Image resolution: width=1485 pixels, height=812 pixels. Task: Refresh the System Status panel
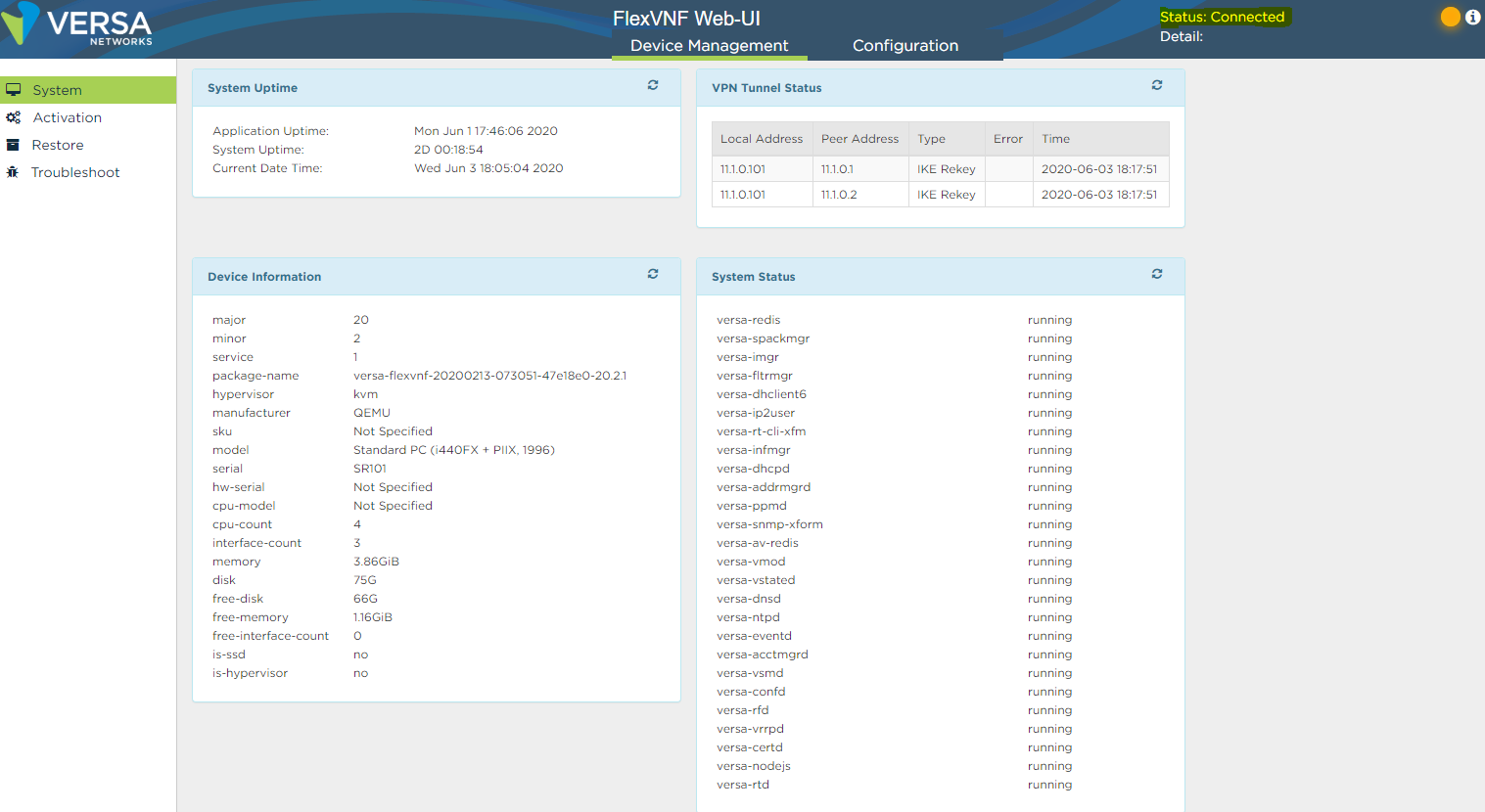pos(1157,275)
